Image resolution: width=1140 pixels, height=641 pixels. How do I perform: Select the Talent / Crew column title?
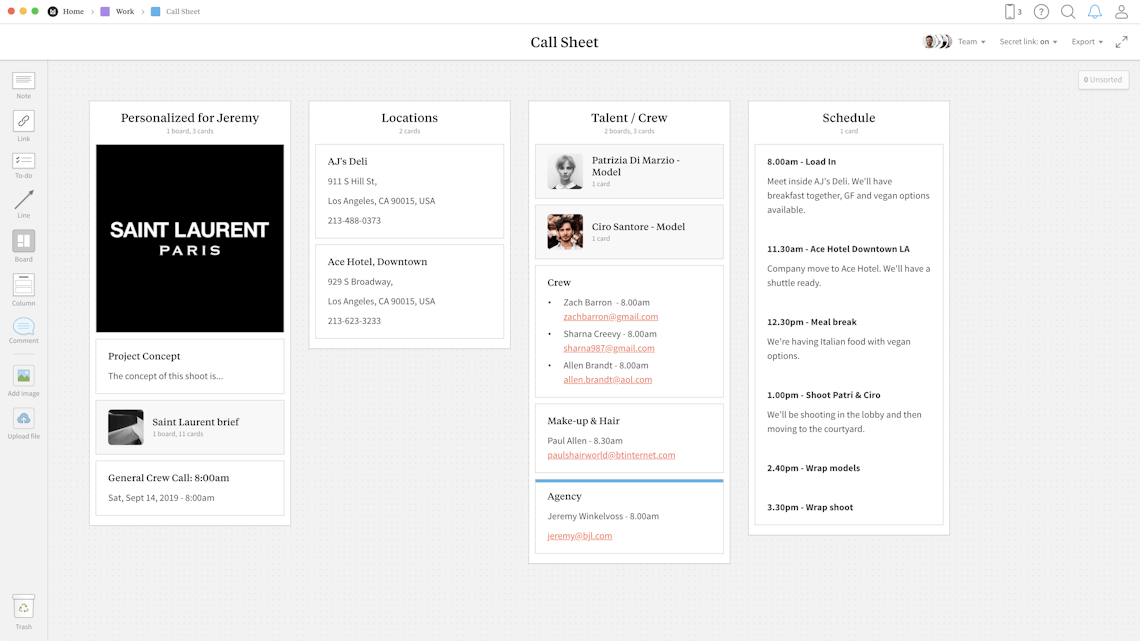click(x=629, y=118)
